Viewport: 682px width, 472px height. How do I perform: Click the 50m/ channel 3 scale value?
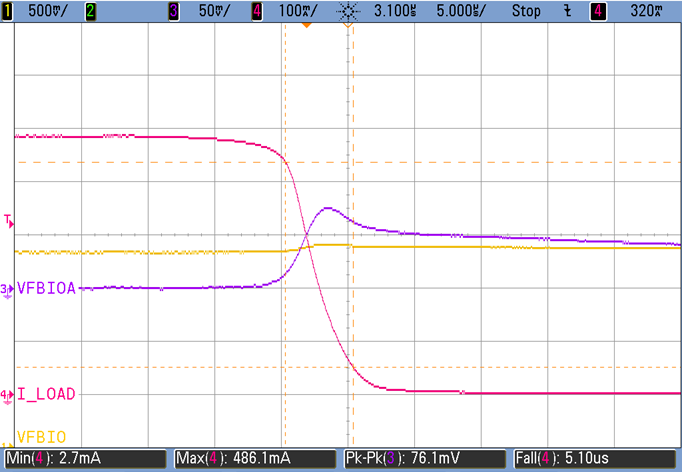214,11
